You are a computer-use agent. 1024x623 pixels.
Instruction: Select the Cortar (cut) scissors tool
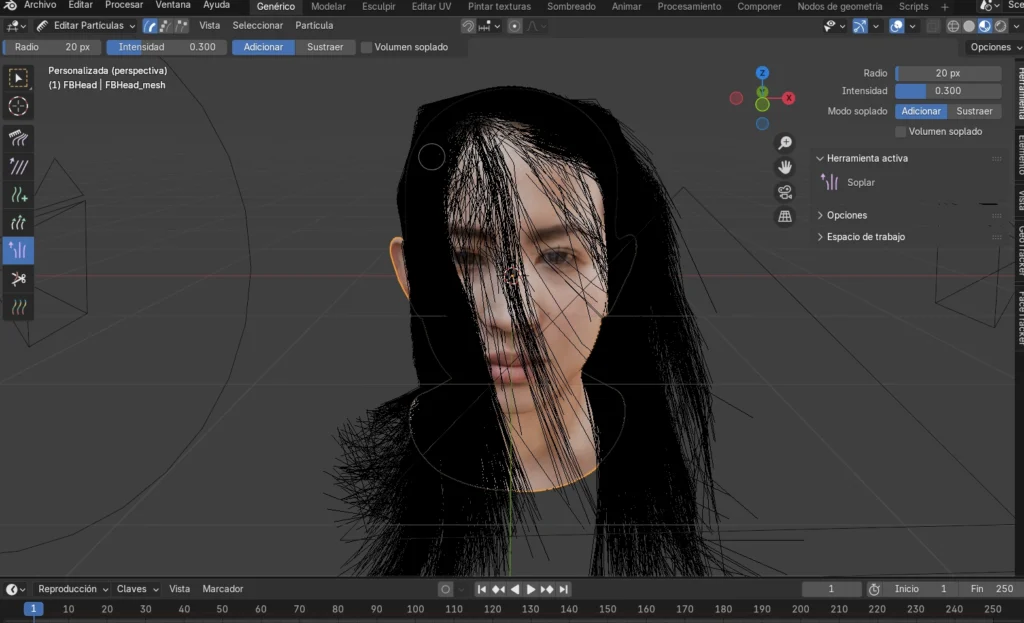tap(18, 279)
